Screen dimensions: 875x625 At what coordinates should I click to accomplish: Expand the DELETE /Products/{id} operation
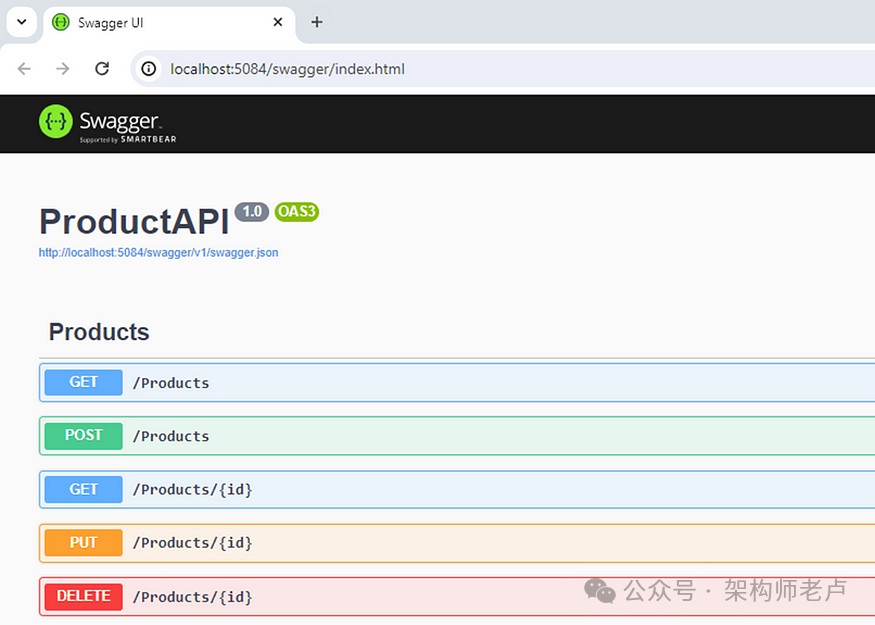tap(457, 597)
